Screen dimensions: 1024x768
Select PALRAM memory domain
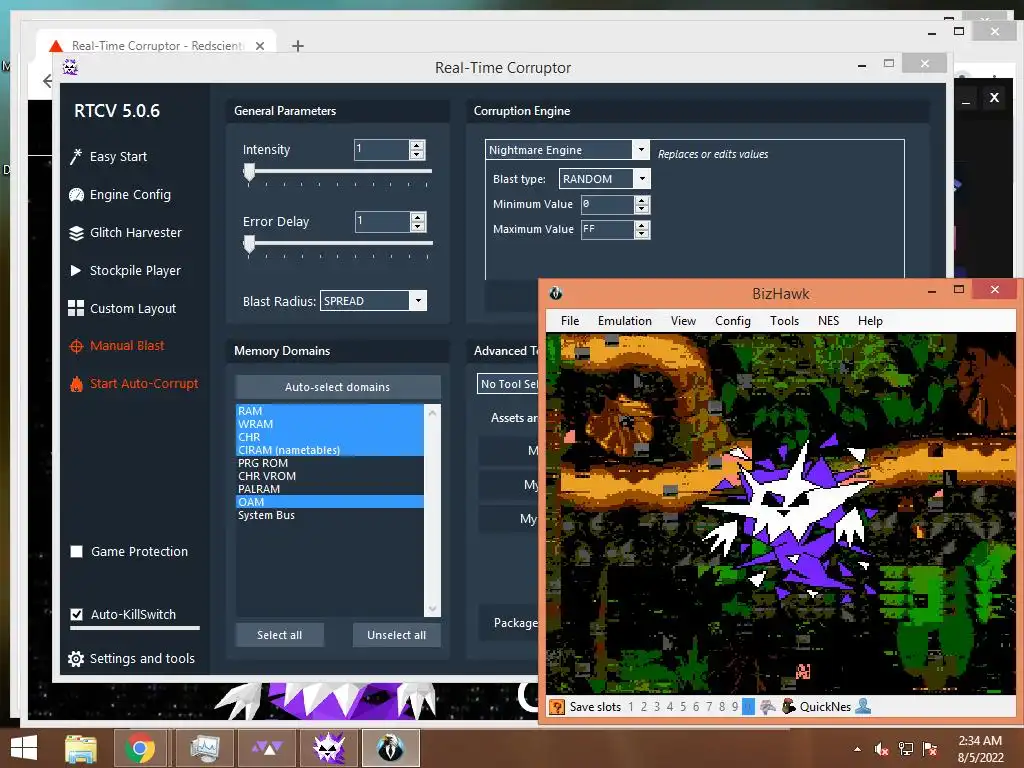[x=329, y=489]
